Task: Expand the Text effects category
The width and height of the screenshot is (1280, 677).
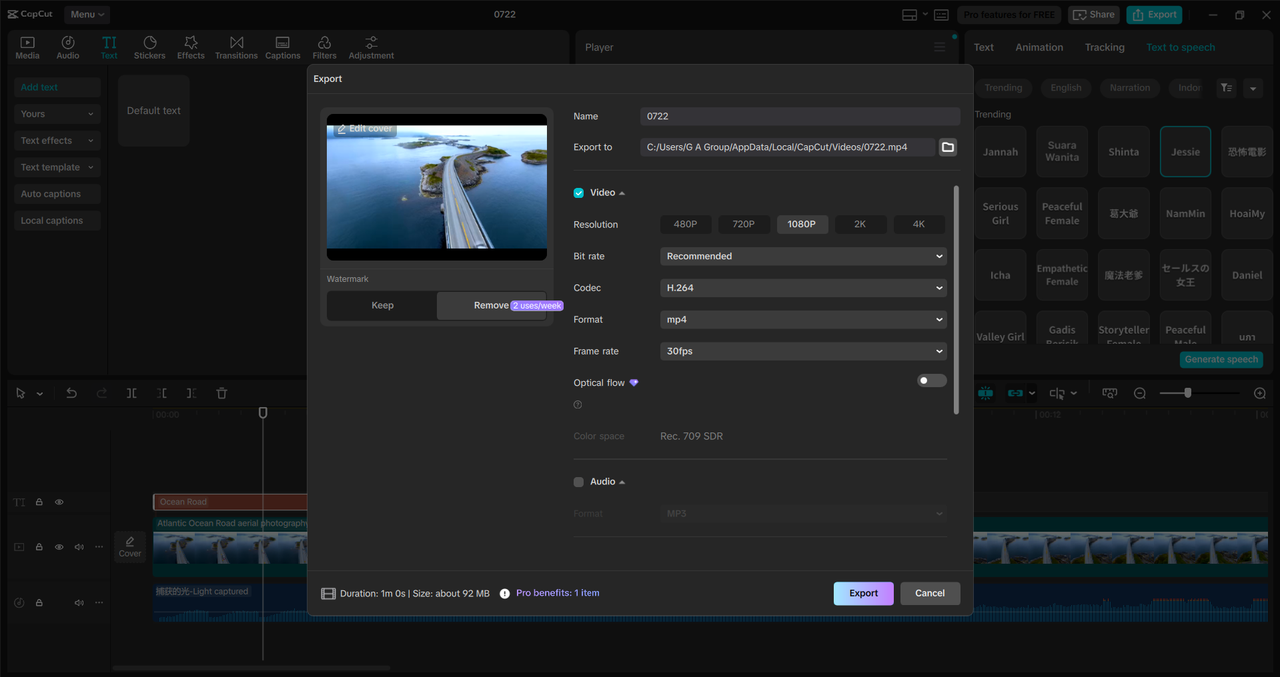Action: point(58,141)
